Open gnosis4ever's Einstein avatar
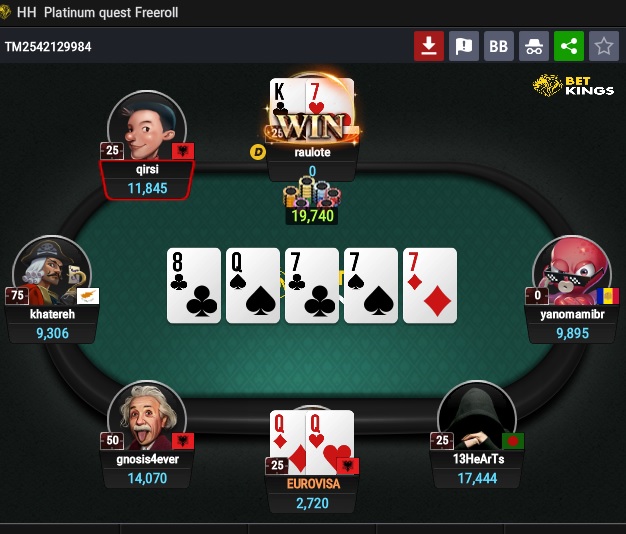 click(x=147, y=416)
